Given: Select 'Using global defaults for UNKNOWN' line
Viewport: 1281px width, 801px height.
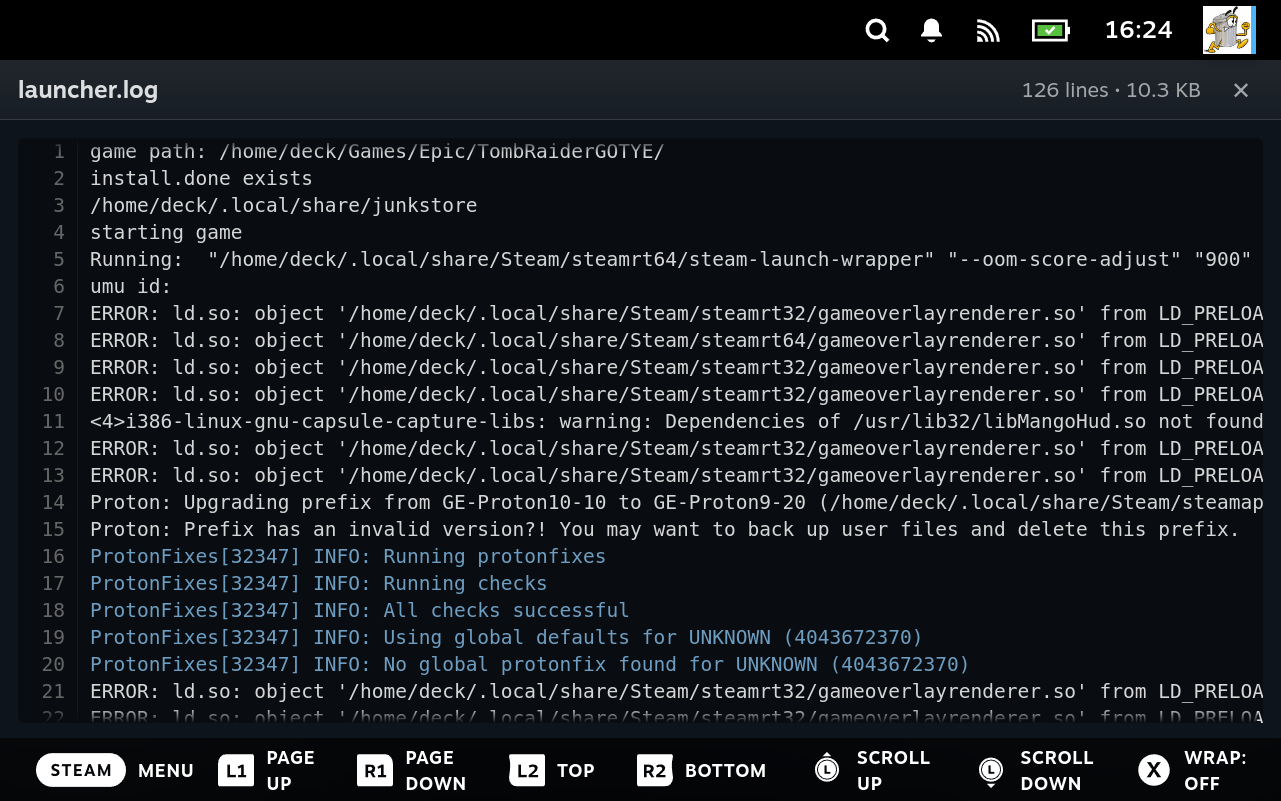Looking at the screenshot, I should [x=506, y=637].
